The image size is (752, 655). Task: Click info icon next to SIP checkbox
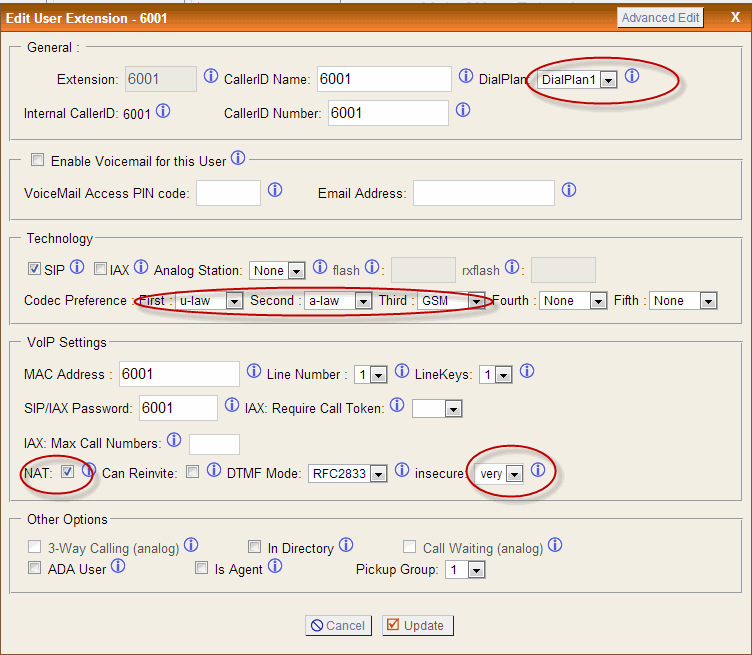[77, 267]
